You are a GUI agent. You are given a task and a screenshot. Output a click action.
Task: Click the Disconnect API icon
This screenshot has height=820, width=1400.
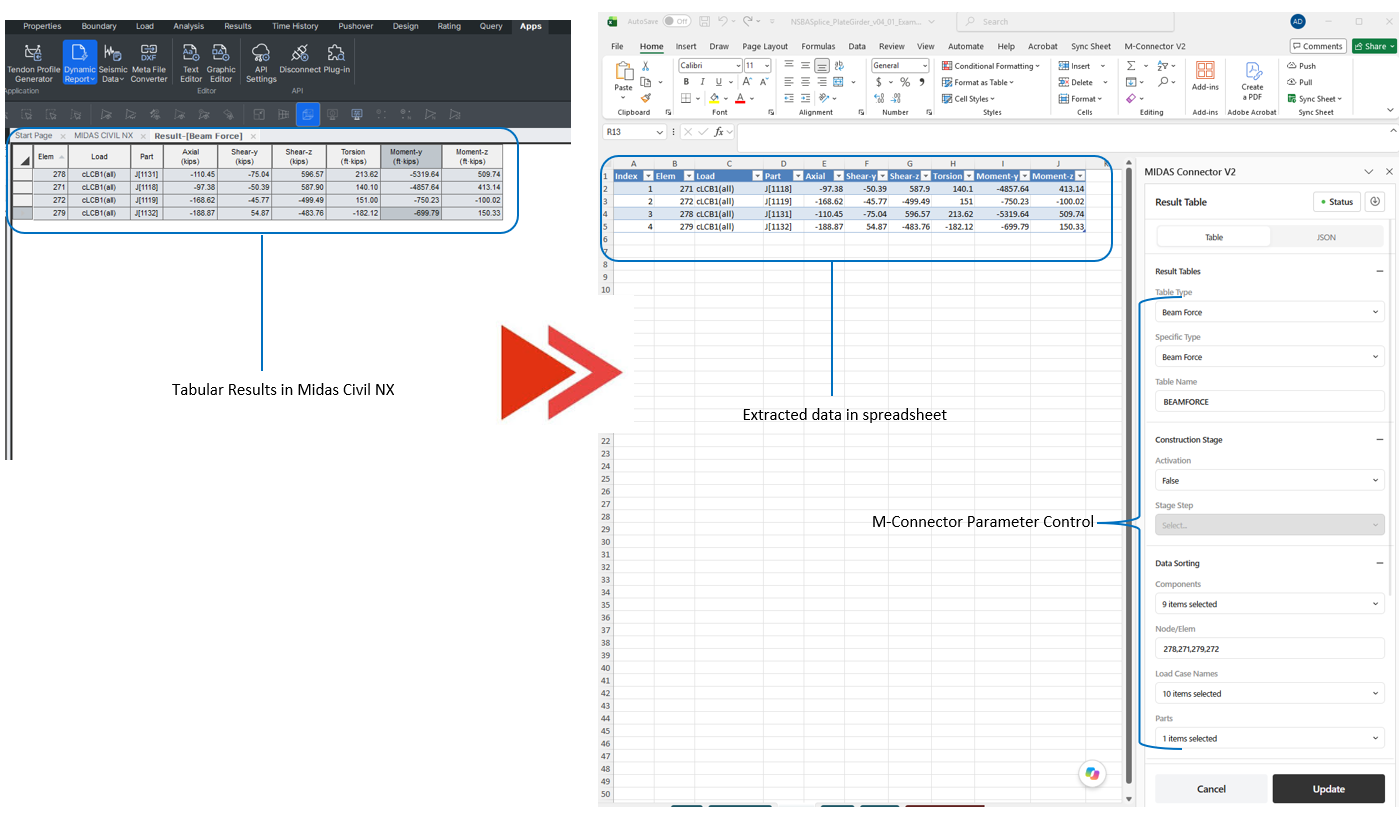(300, 59)
